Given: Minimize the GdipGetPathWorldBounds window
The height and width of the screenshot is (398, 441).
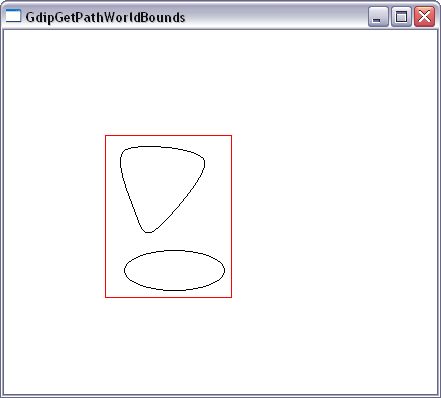Looking at the screenshot, I should coord(378,16).
